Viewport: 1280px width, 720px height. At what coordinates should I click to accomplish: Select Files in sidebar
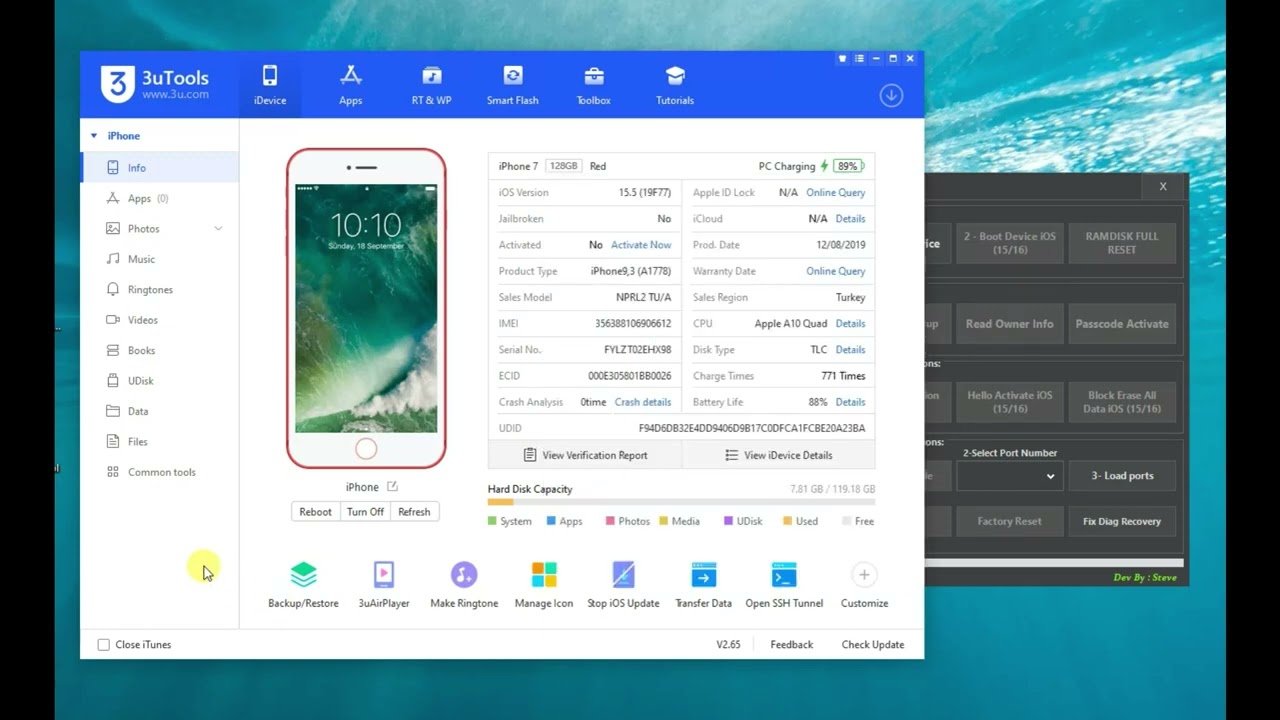pos(160,441)
